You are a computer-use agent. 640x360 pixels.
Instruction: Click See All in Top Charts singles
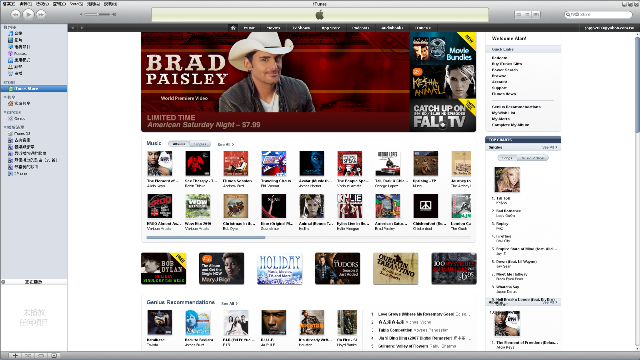point(549,147)
